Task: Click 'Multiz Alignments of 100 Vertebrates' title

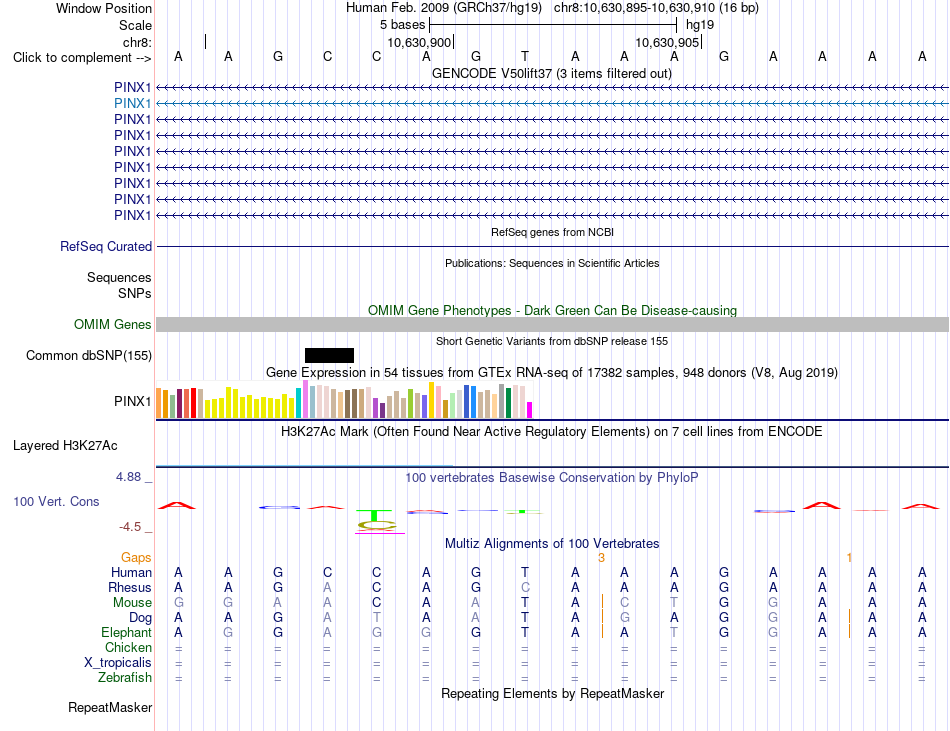Action: click(x=551, y=543)
